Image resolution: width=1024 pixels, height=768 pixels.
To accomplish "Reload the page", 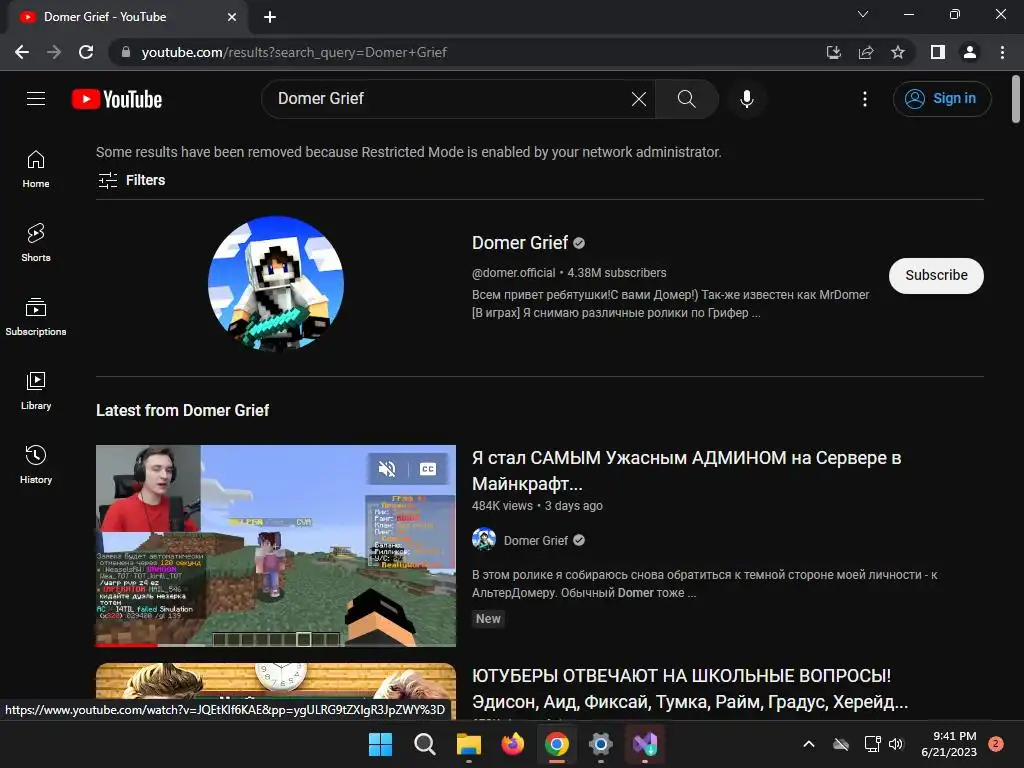I will [x=86, y=52].
